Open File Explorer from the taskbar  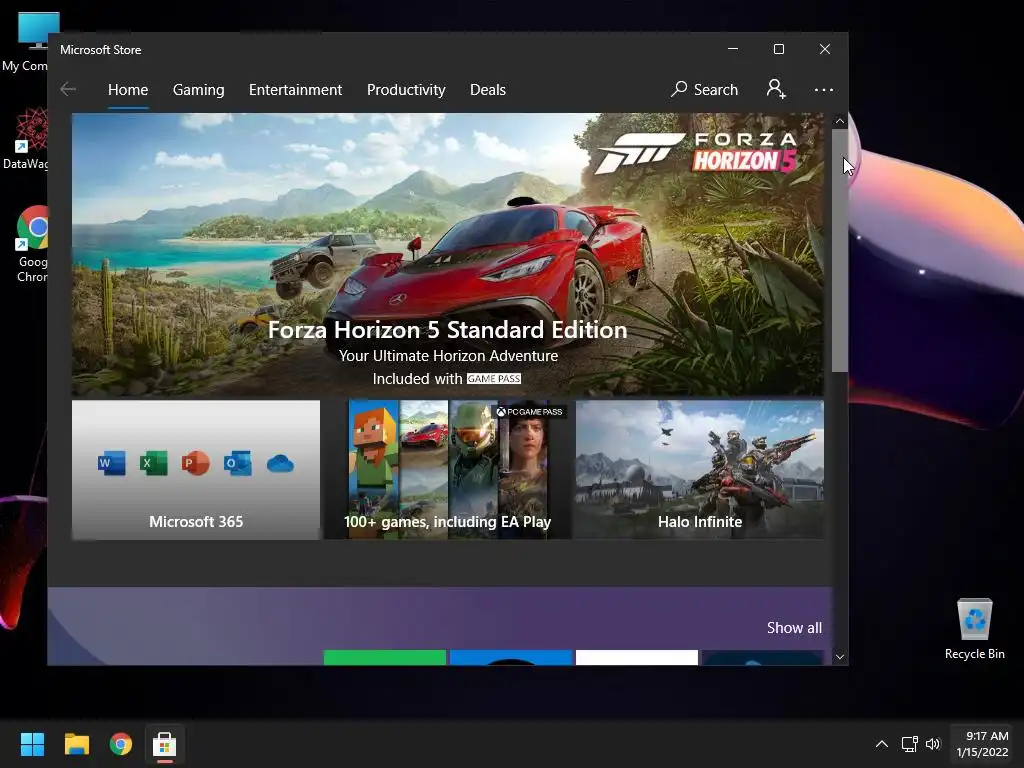pos(76,744)
